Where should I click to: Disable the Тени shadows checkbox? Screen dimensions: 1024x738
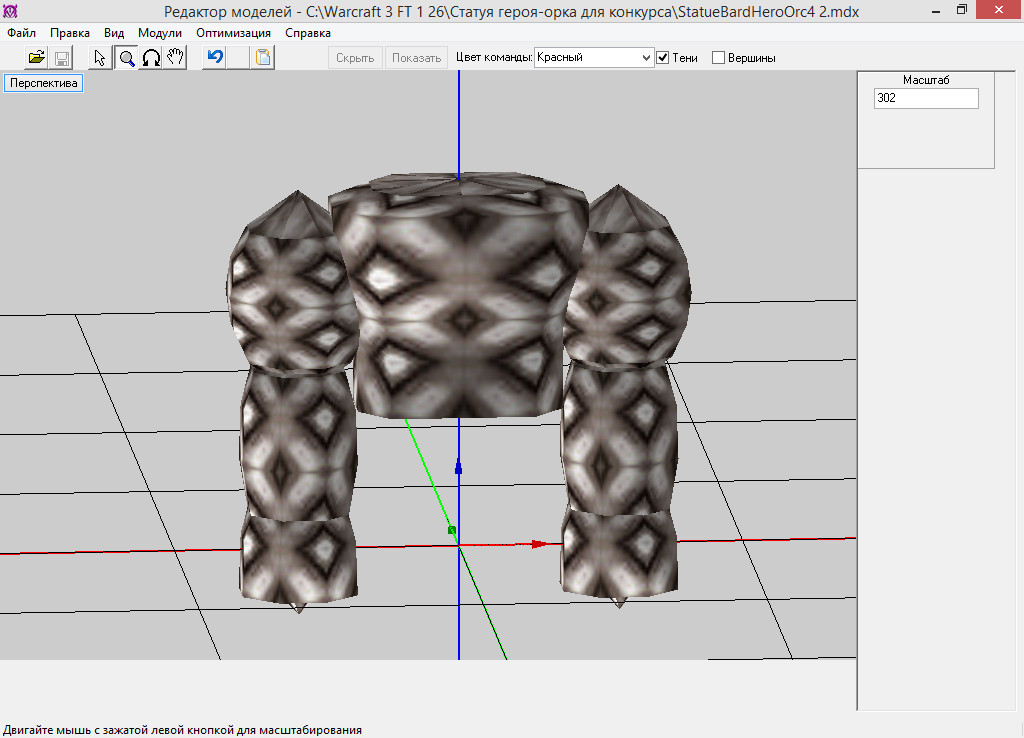[662, 58]
